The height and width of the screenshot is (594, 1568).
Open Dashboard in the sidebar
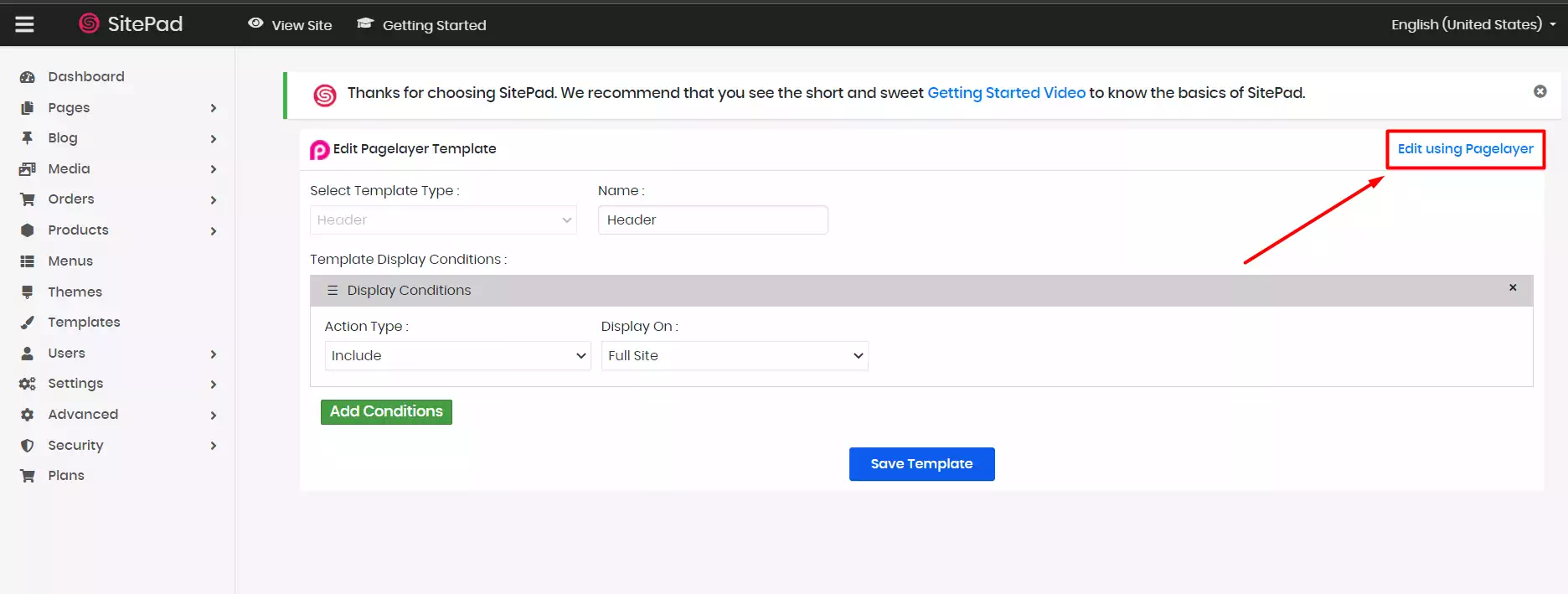point(86,77)
